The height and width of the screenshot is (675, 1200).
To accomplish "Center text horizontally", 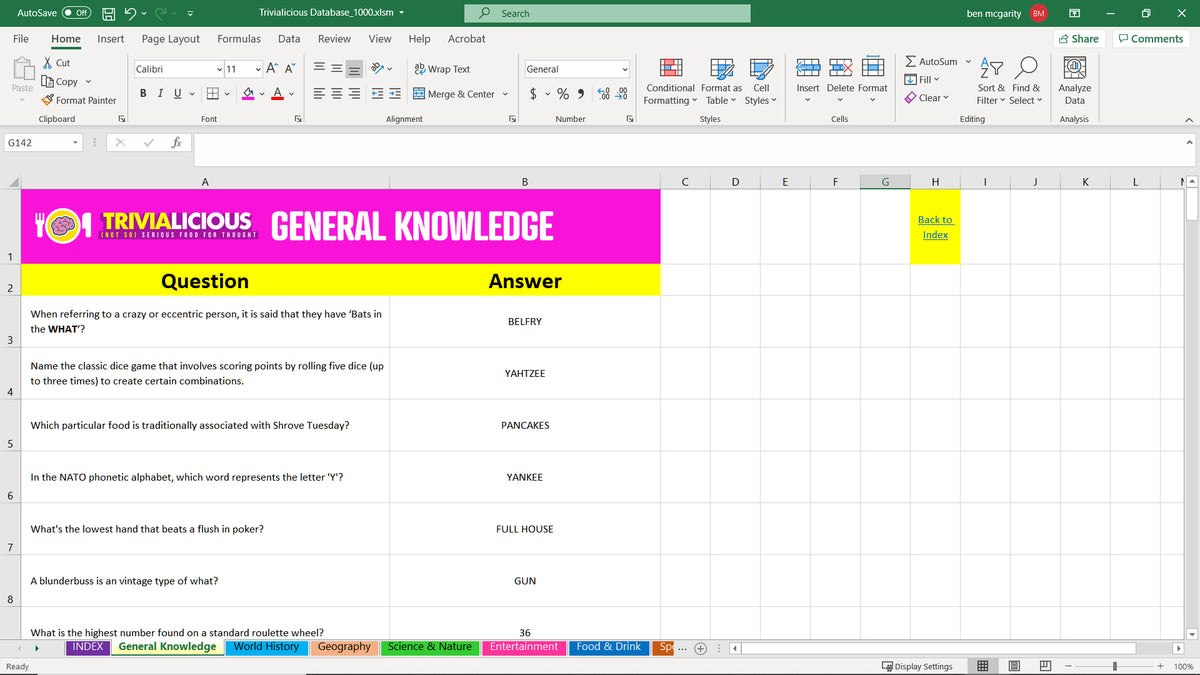I will pos(337,94).
